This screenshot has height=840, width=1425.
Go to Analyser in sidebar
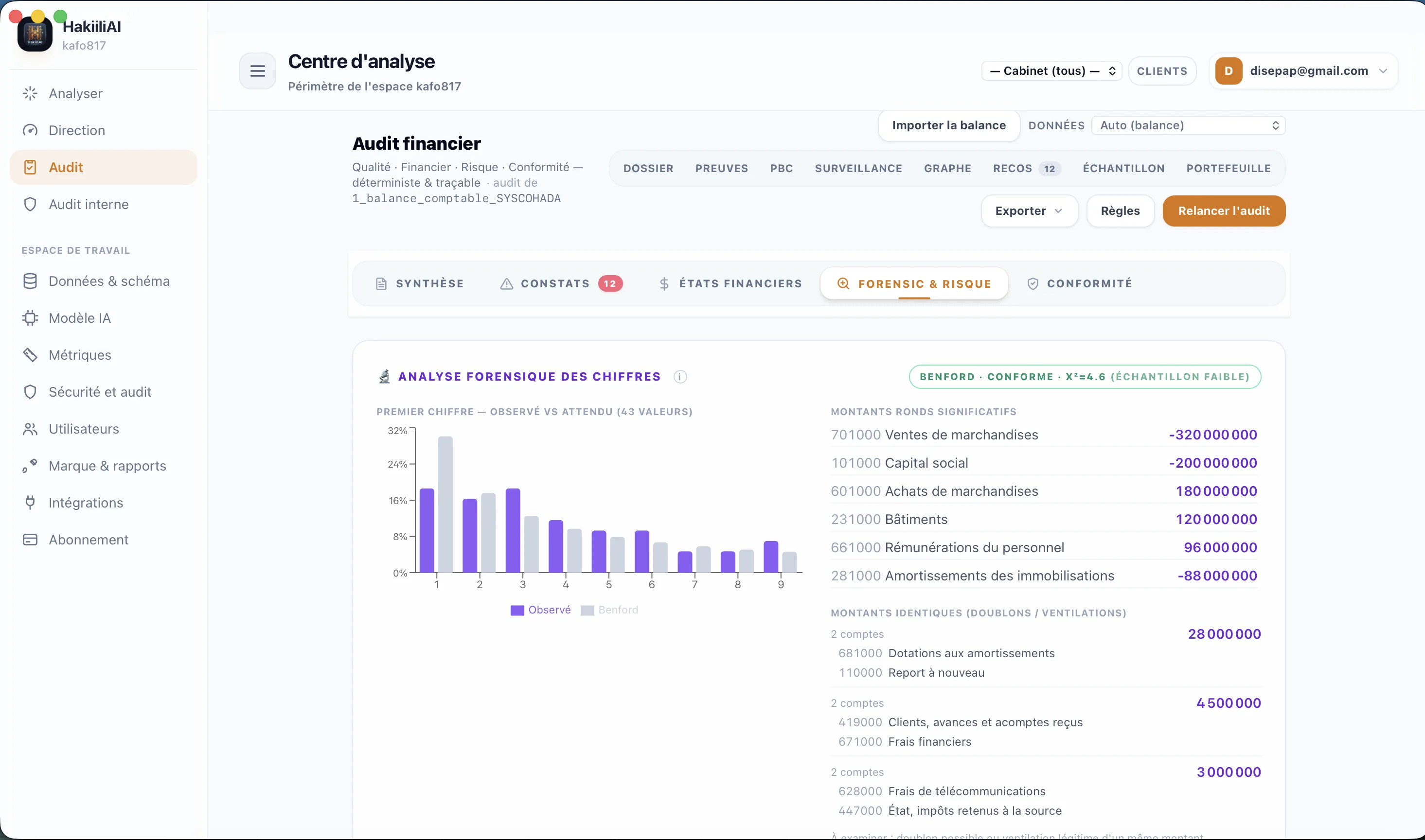[x=103, y=93]
